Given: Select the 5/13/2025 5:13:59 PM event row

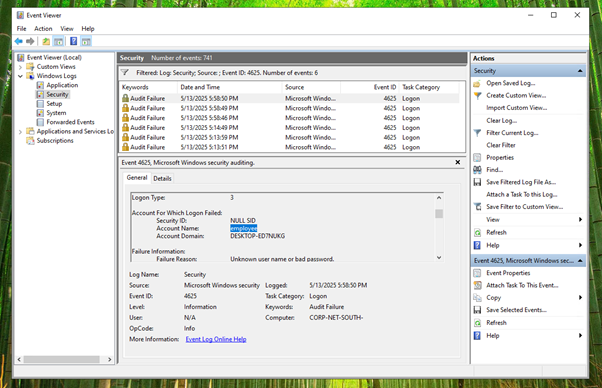Looking at the screenshot, I should (x=290, y=137).
